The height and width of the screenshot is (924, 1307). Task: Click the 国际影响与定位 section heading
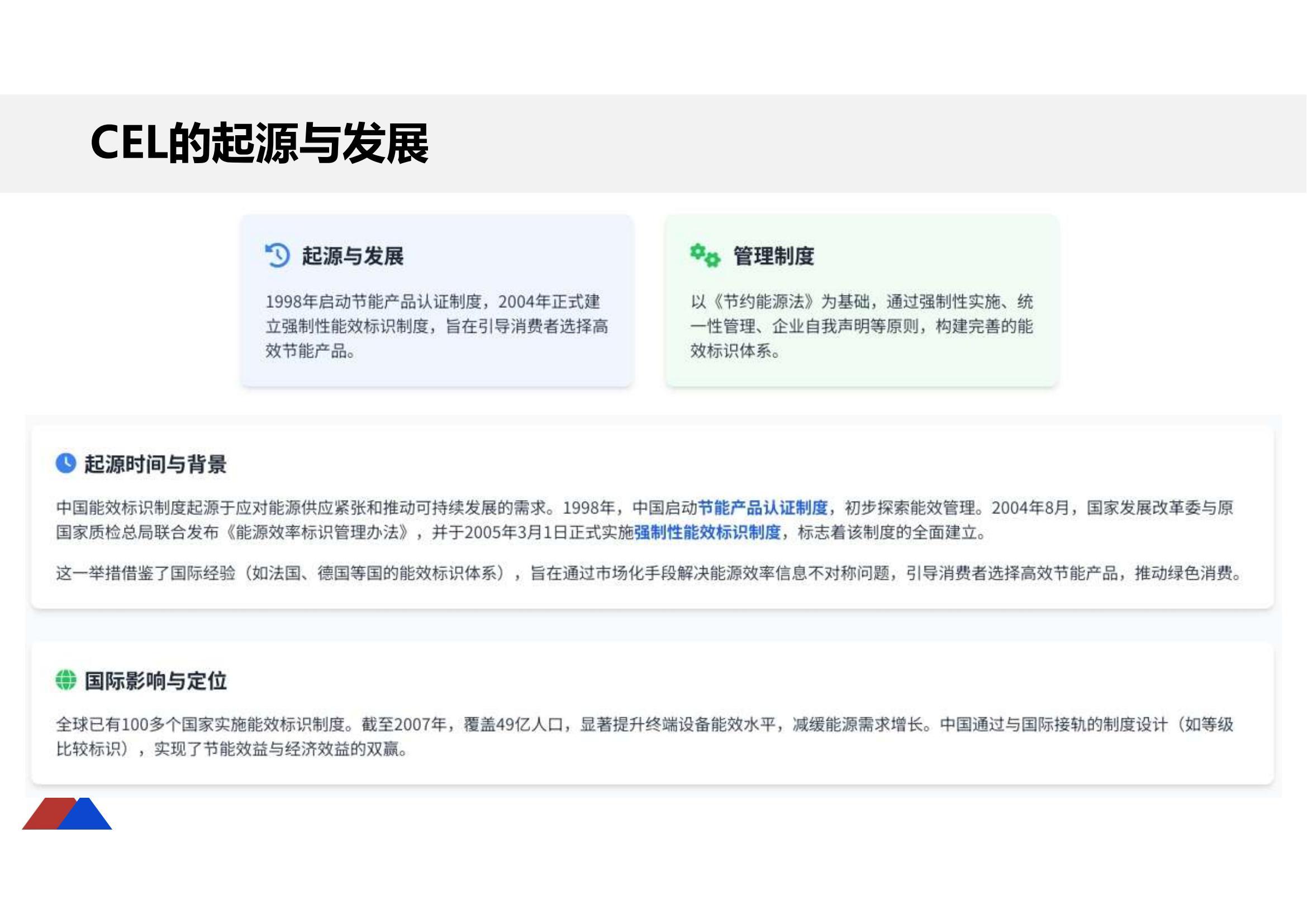coord(155,681)
